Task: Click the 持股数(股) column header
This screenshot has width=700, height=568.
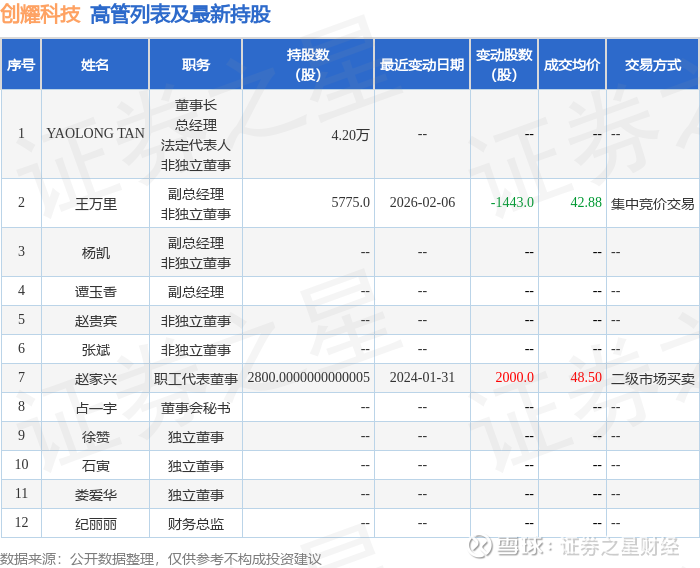Action: (x=308, y=65)
